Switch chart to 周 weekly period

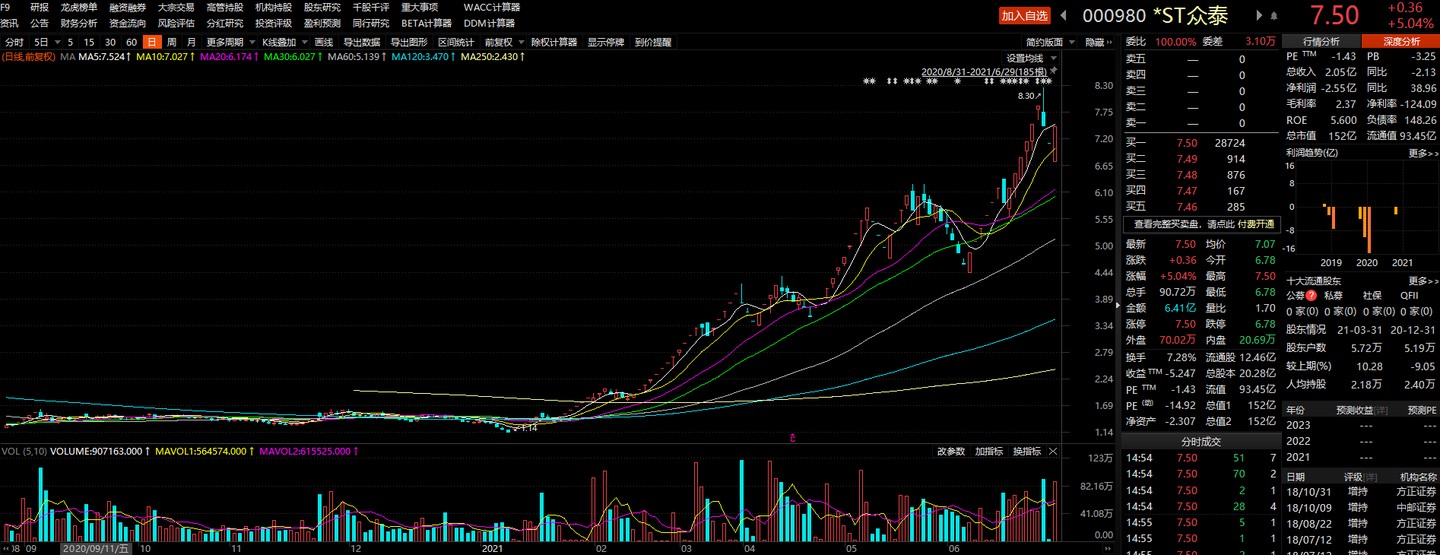click(171, 42)
